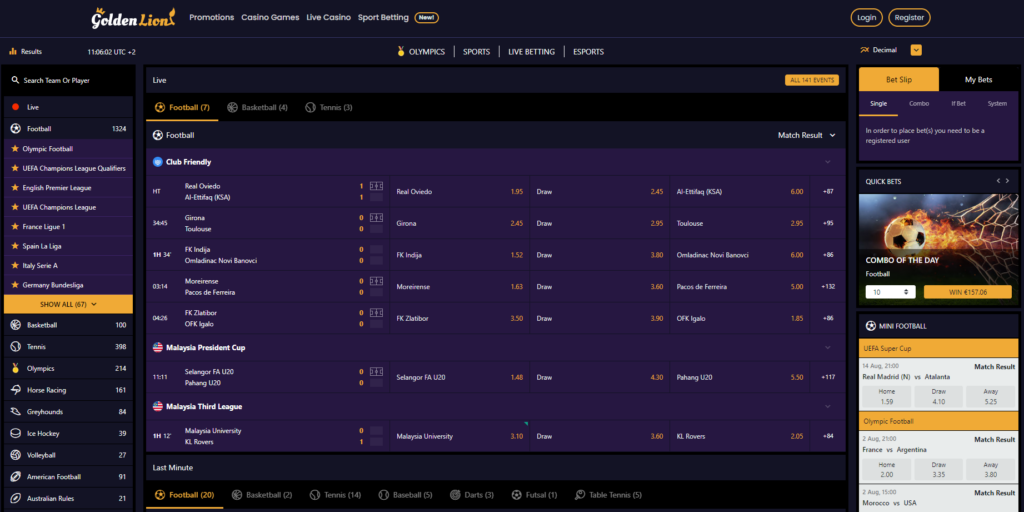The image size is (1024, 512).
Task: Select Home 1.59 for Real Madrid vs Atalanta
Action: (x=887, y=396)
